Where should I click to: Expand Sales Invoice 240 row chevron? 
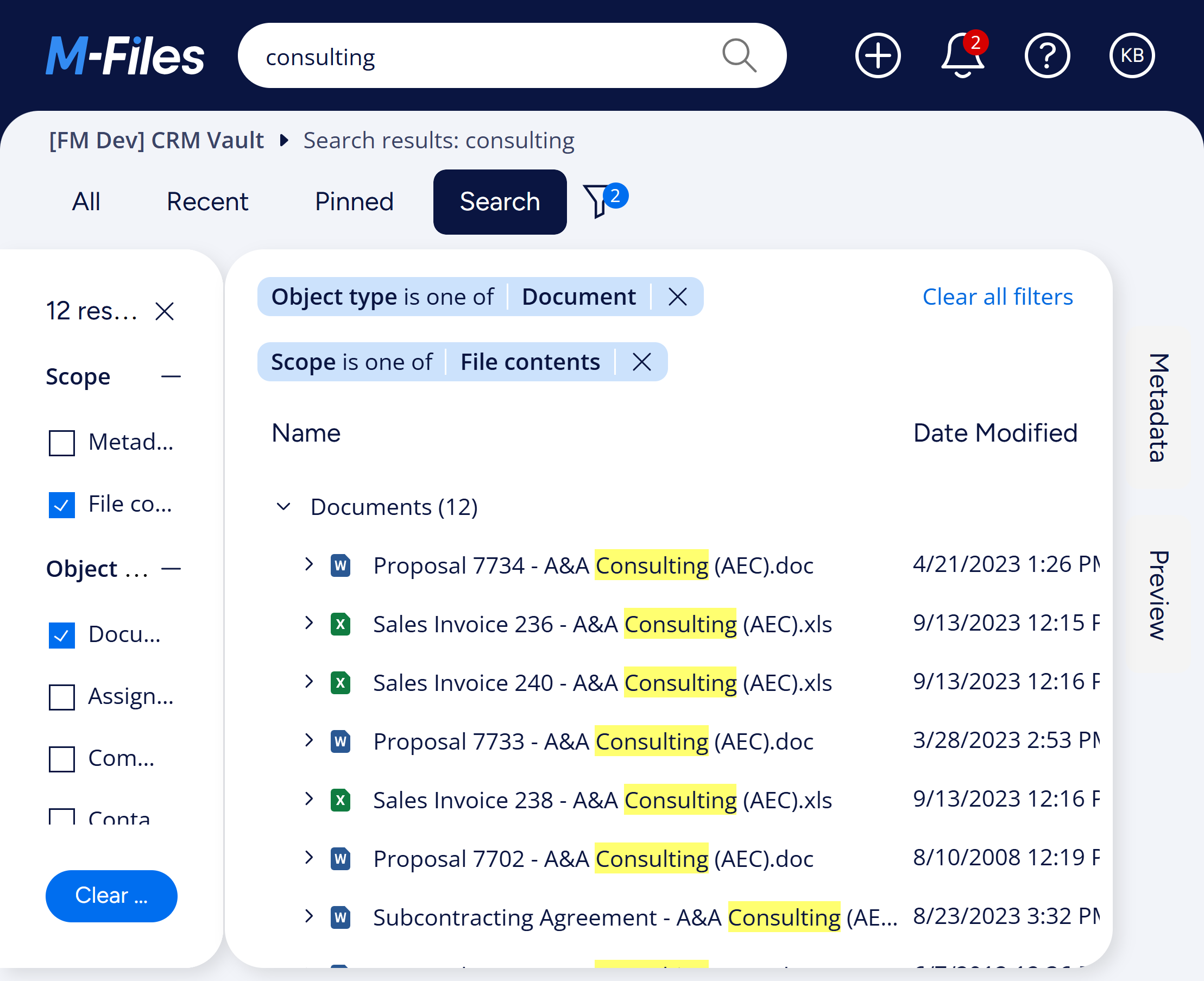tap(308, 682)
